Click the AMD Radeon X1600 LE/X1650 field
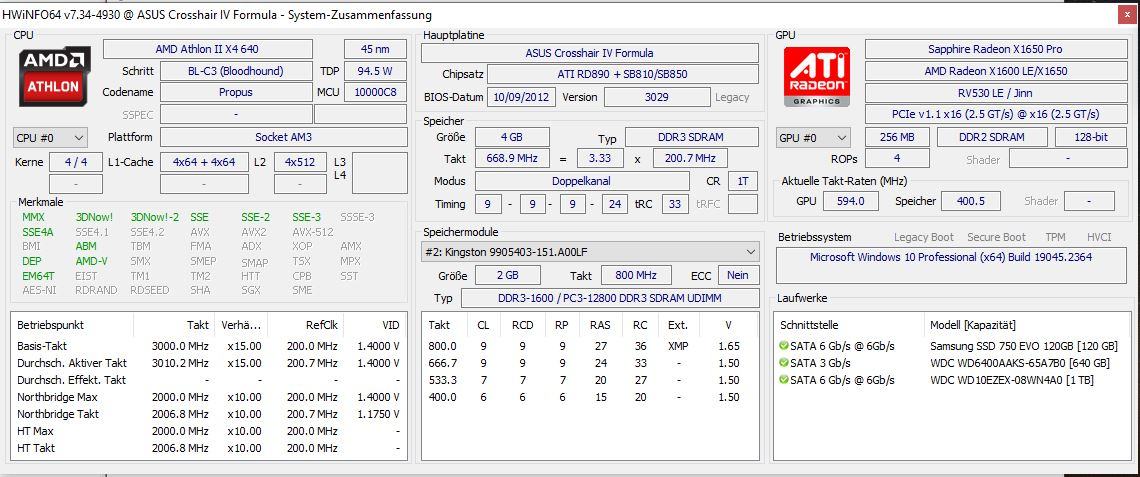 click(995, 71)
